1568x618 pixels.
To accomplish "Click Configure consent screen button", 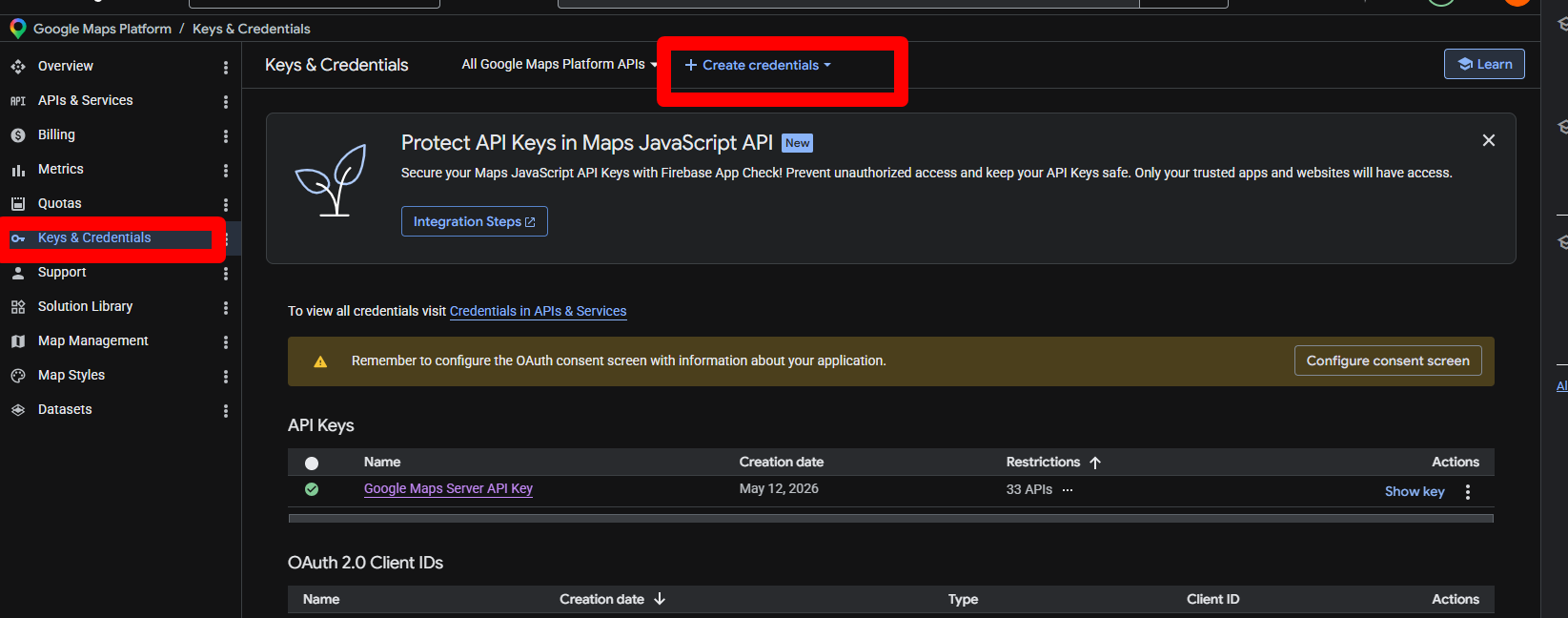I will tap(1388, 360).
